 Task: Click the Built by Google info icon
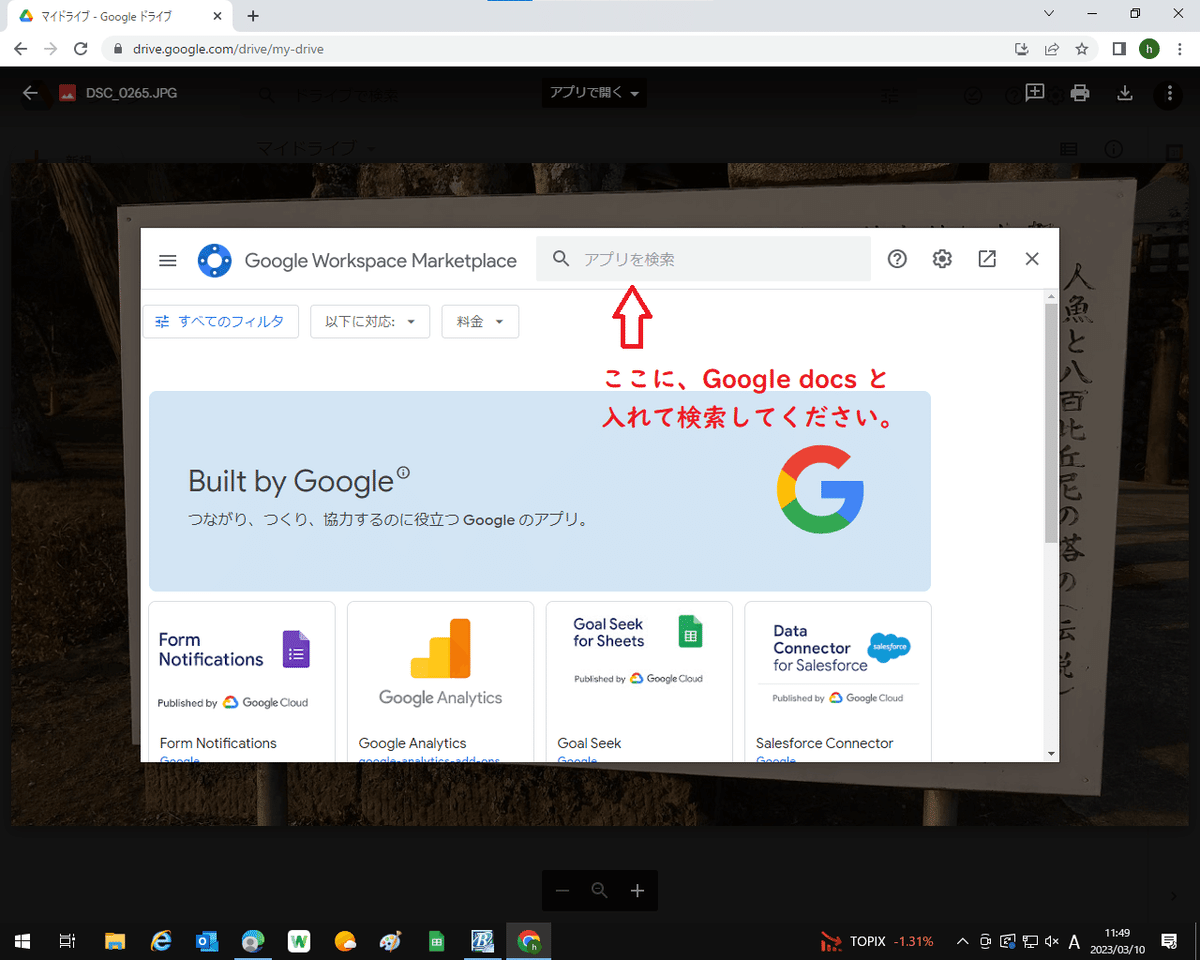(404, 472)
